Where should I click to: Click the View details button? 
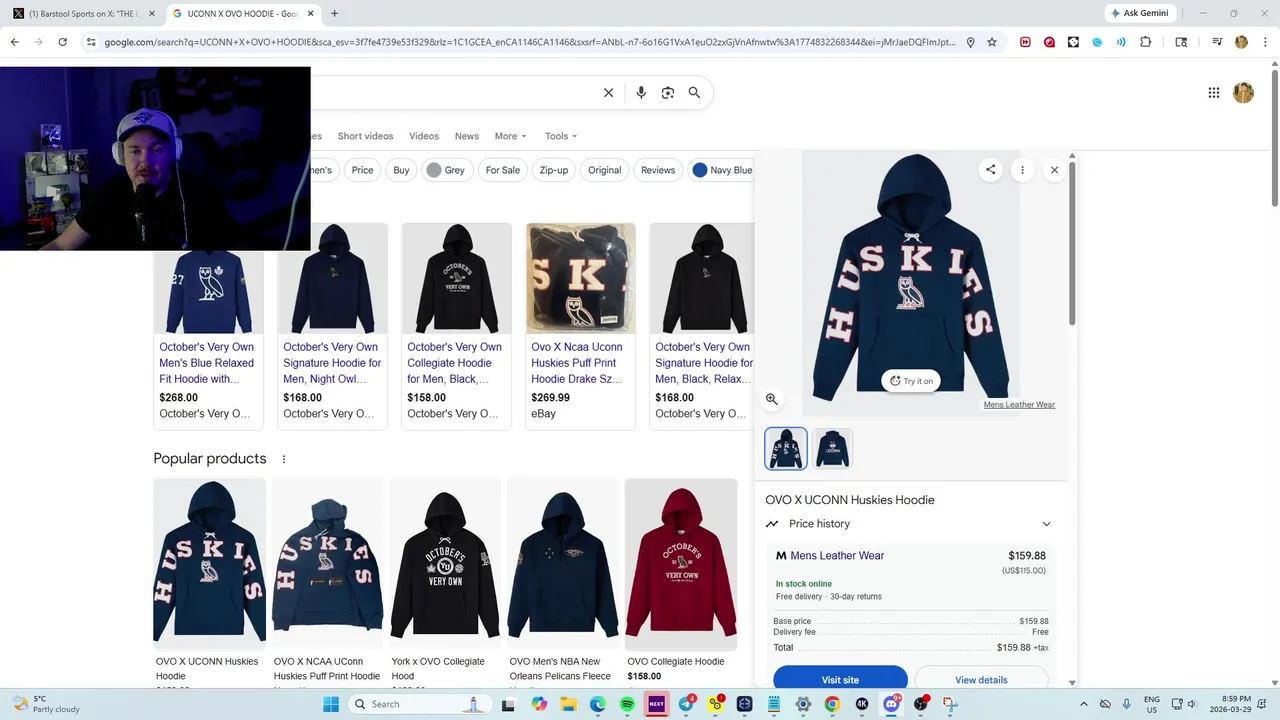coord(981,679)
